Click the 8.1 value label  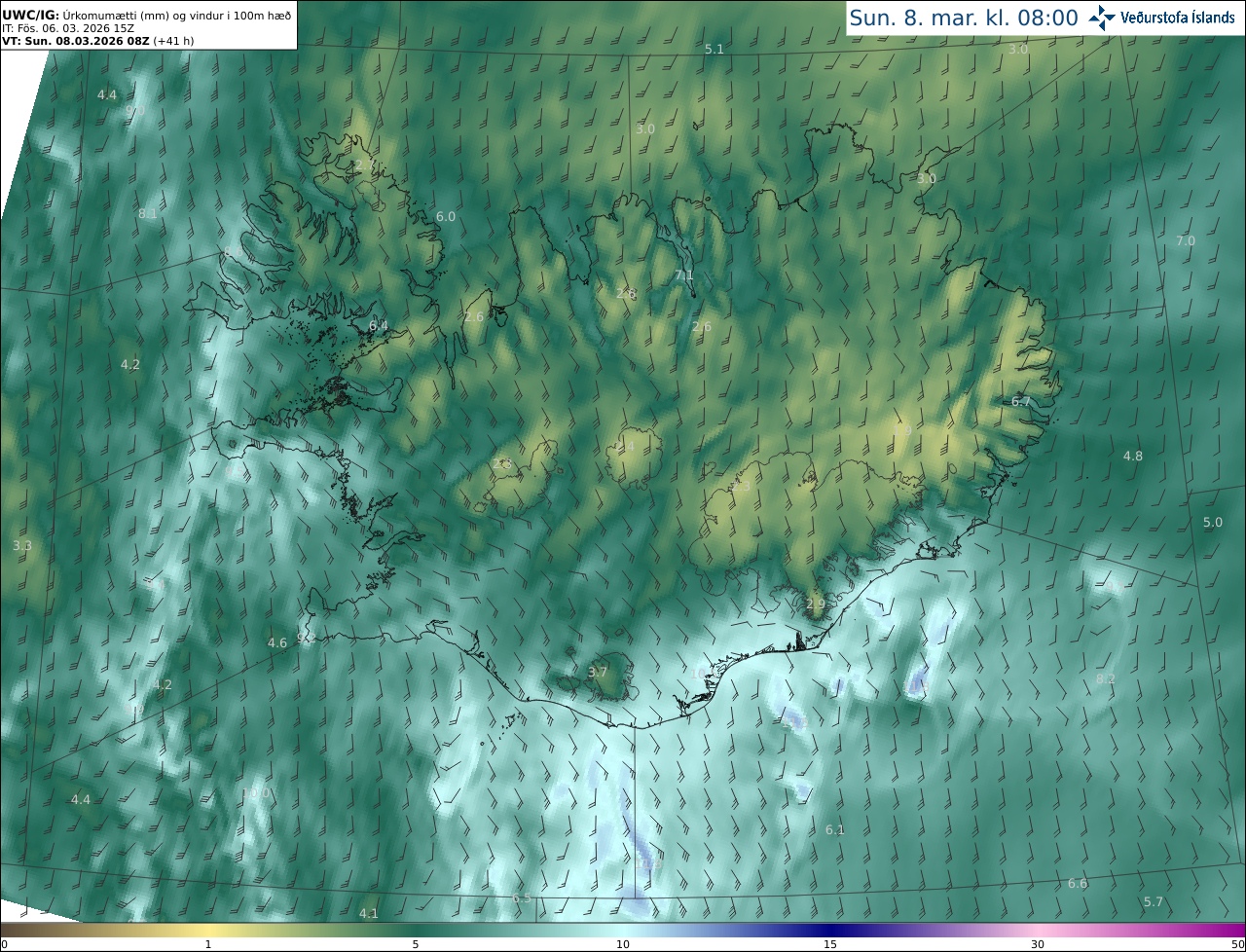[147, 213]
